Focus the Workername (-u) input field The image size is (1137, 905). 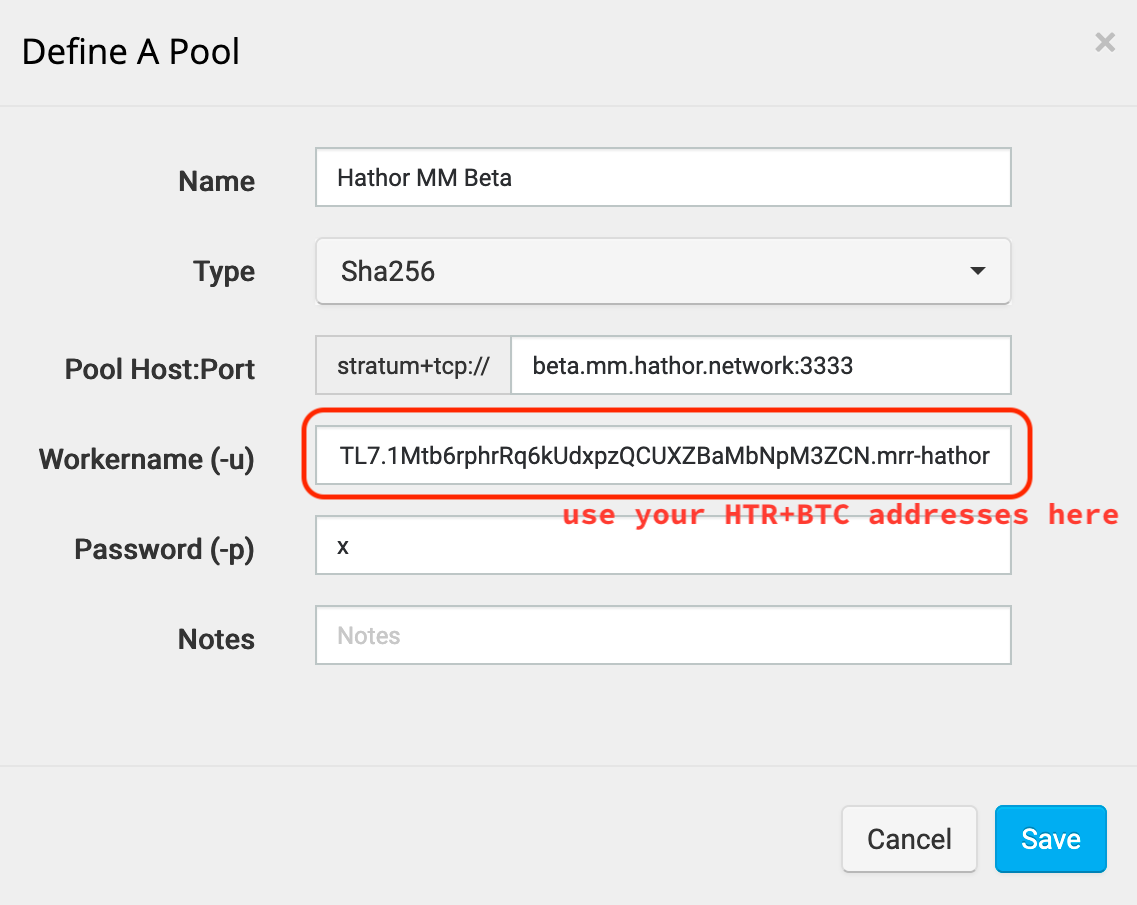[x=663, y=455]
